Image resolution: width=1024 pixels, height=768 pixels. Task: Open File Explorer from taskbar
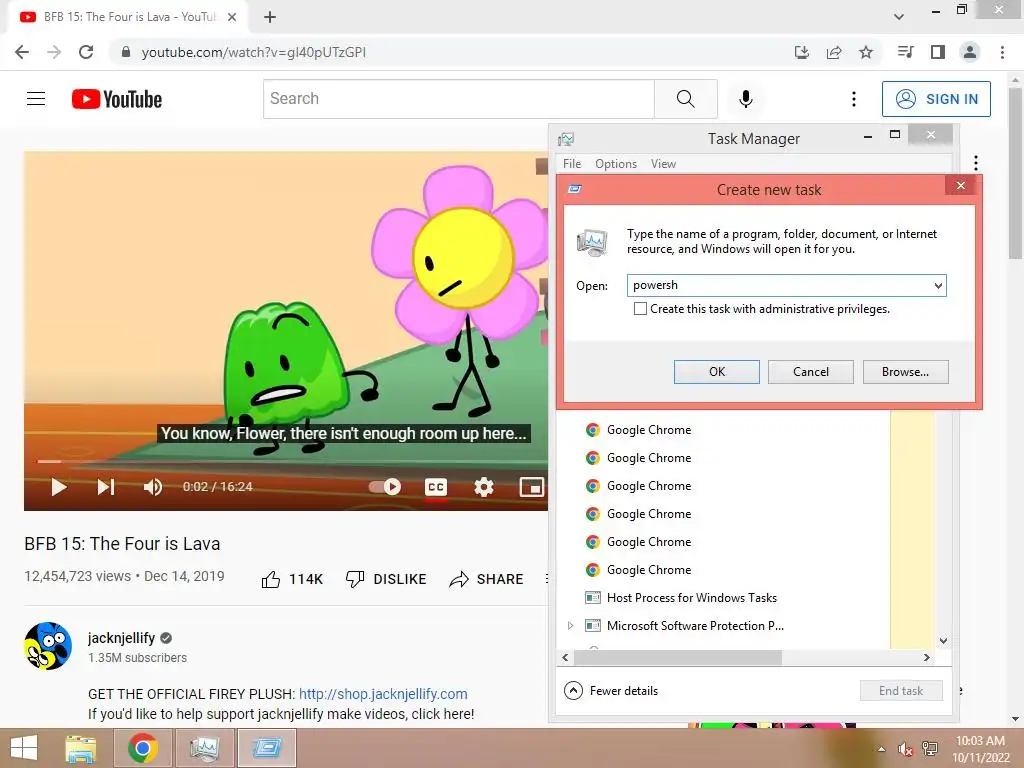click(x=81, y=748)
